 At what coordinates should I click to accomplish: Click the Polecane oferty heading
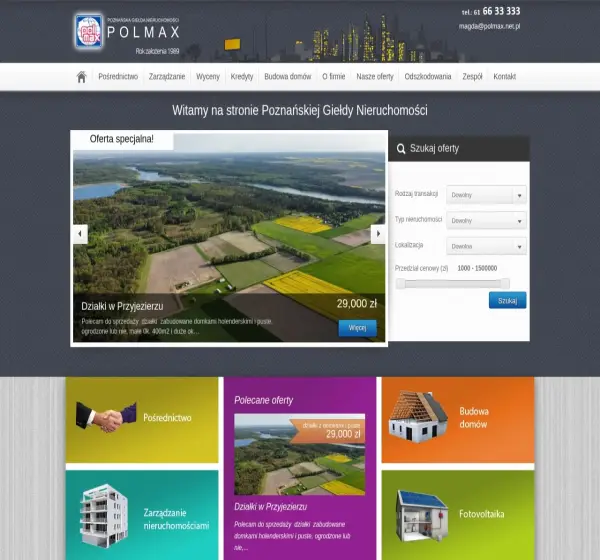click(263, 400)
